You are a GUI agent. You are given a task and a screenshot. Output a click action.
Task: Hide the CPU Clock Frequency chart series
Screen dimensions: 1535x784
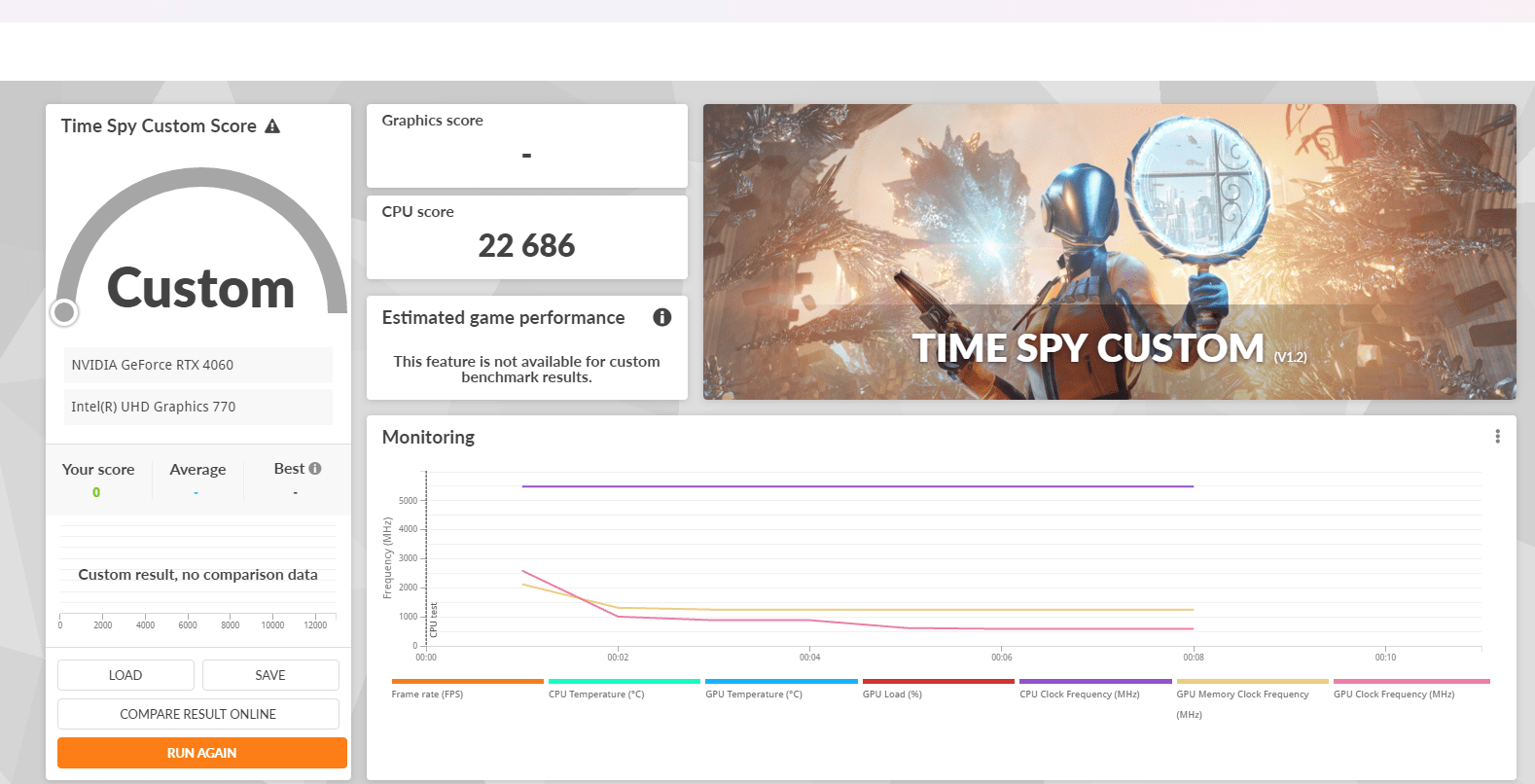pos(1079,694)
